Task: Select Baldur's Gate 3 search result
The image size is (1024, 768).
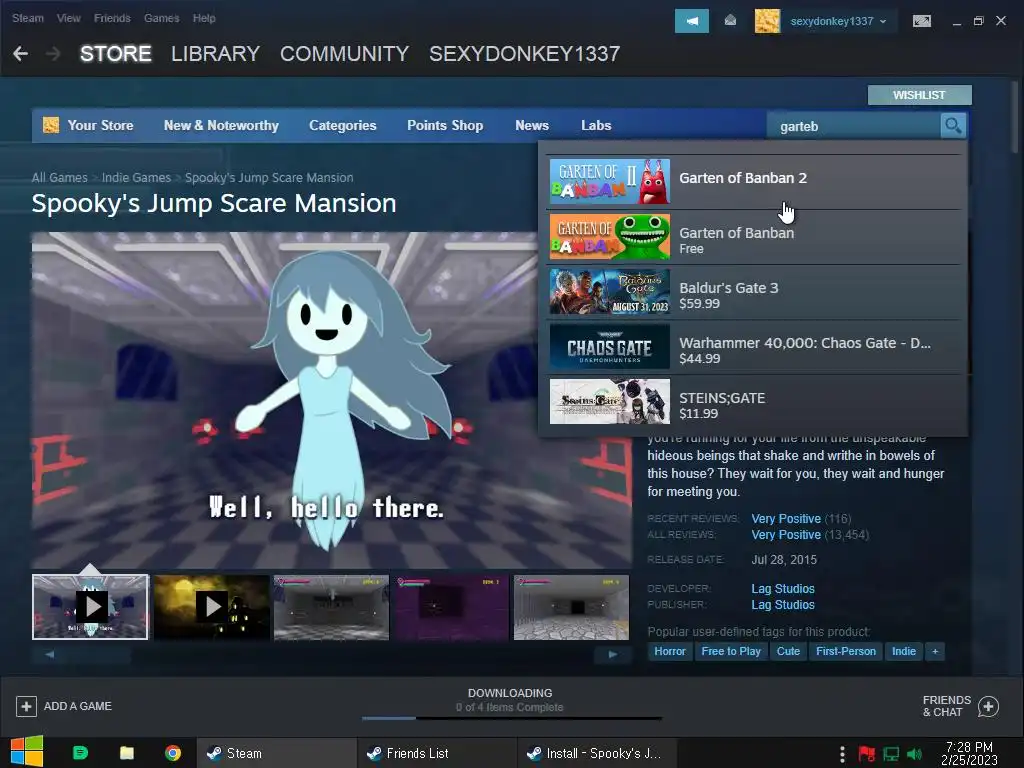Action: tap(754, 291)
